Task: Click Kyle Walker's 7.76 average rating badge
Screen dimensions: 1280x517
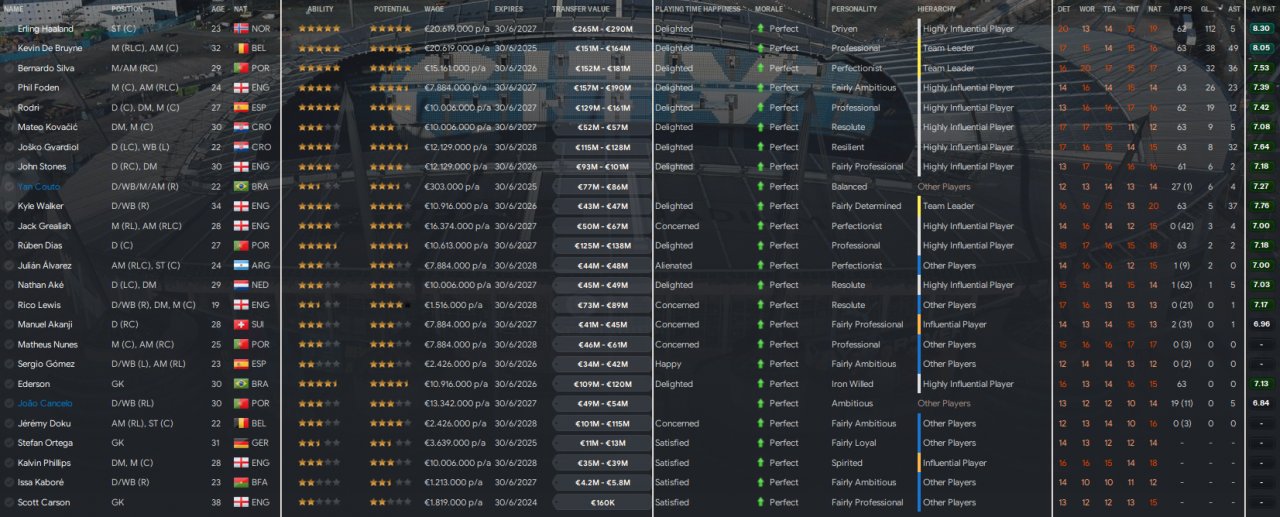Action: pyautogui.click(x=1262, y=206)
